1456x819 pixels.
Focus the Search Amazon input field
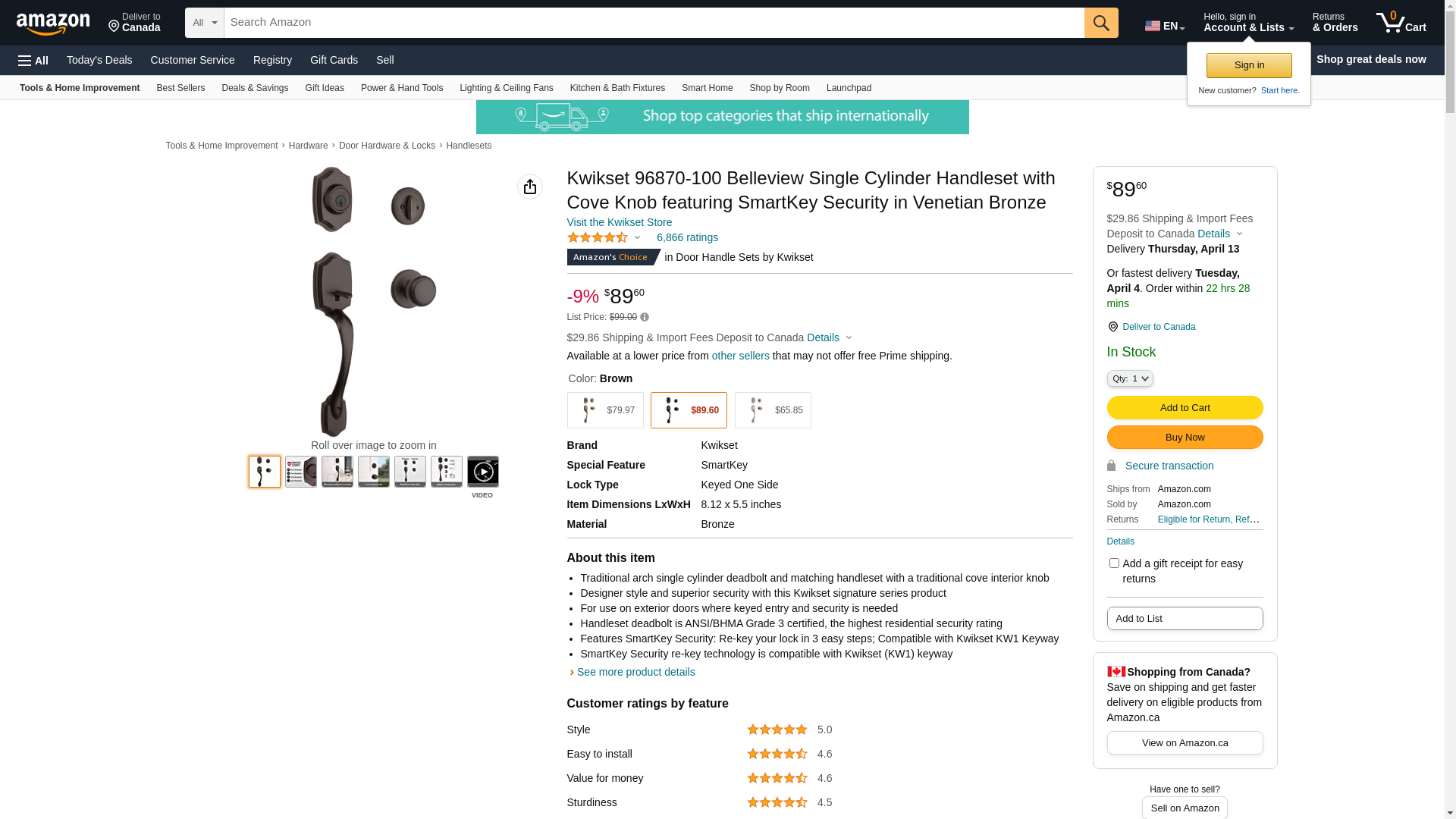tap(654, 23)
